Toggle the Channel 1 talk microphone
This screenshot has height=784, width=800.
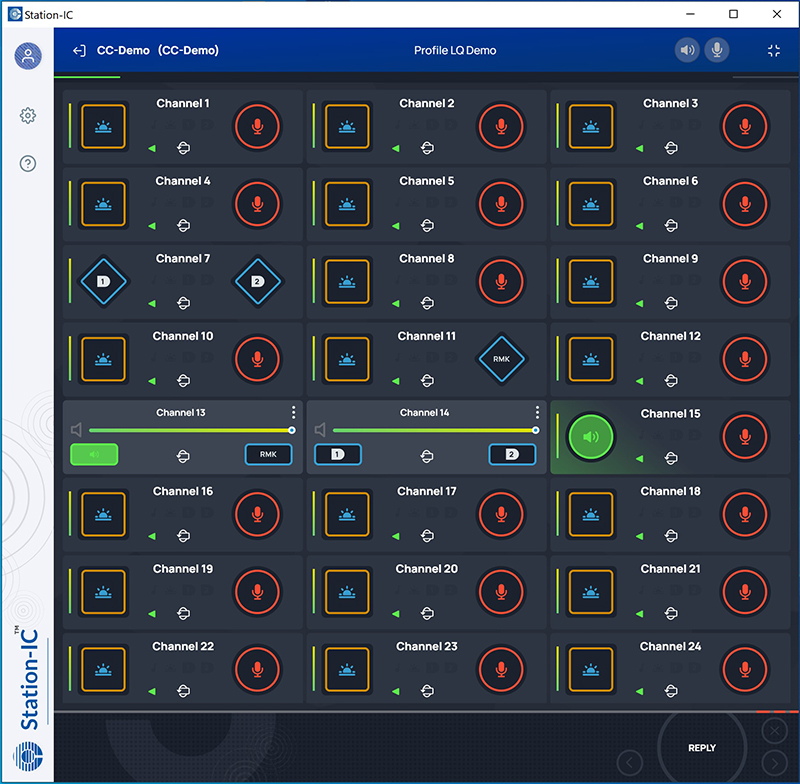tap(258, 127)
